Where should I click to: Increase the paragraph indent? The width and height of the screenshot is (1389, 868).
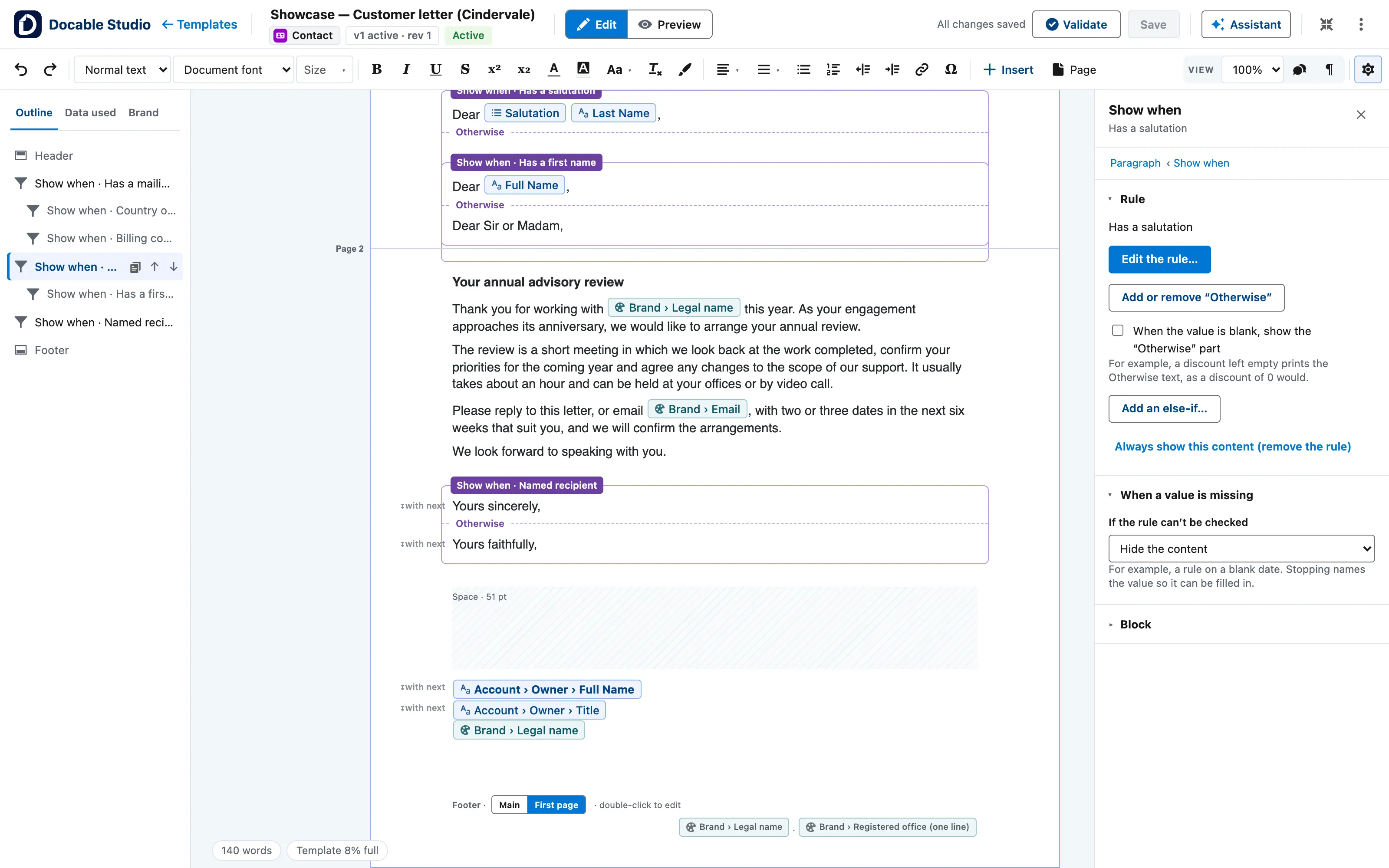(892, 69)
